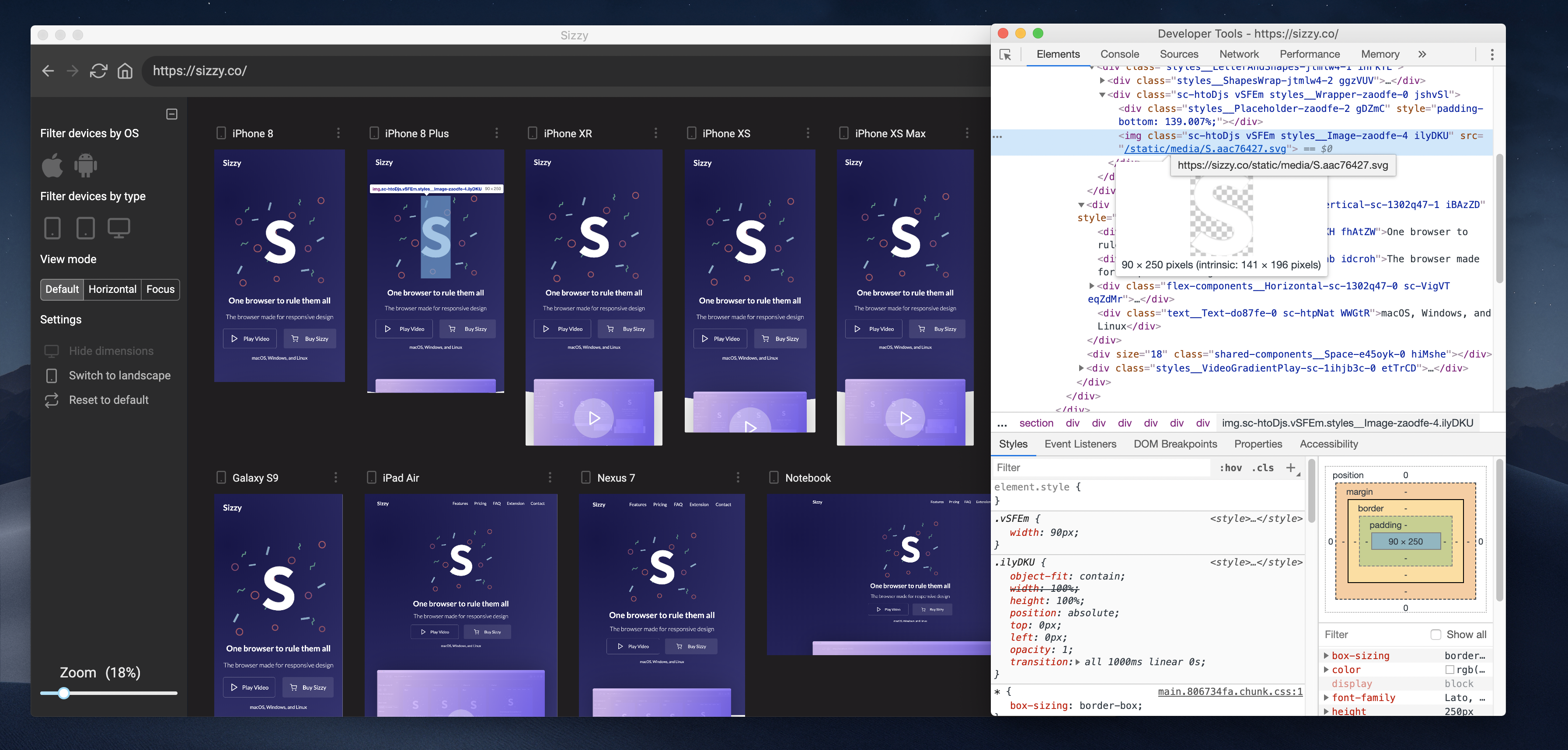Filter devices by Android icon
Image resolution: width=1568 pixels, height=750 pixels.
pos(86,166)
